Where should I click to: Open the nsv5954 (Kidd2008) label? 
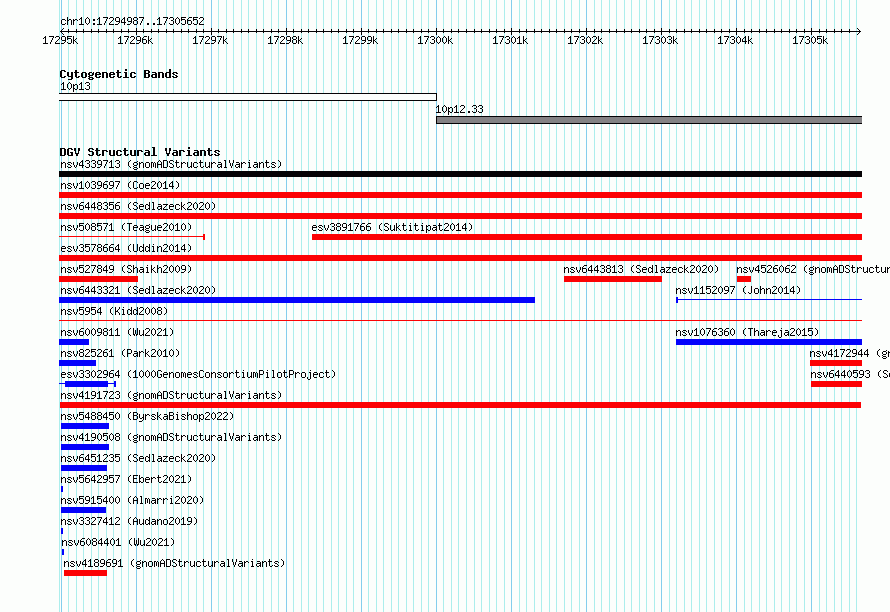[x=114, y=311]
